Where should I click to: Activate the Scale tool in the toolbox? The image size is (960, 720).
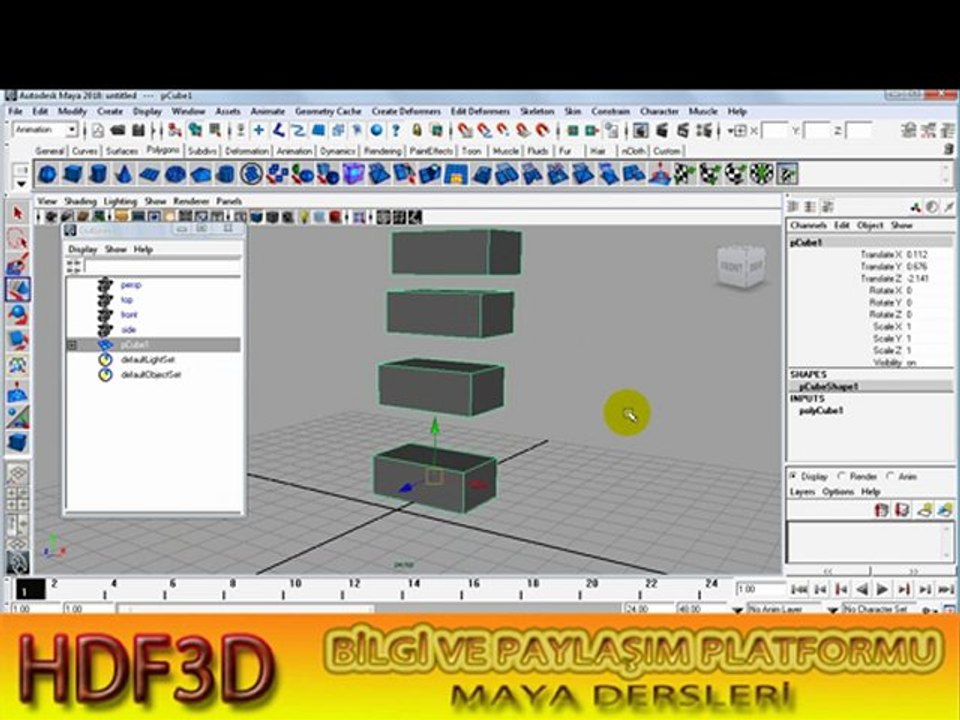coord(17,341)
